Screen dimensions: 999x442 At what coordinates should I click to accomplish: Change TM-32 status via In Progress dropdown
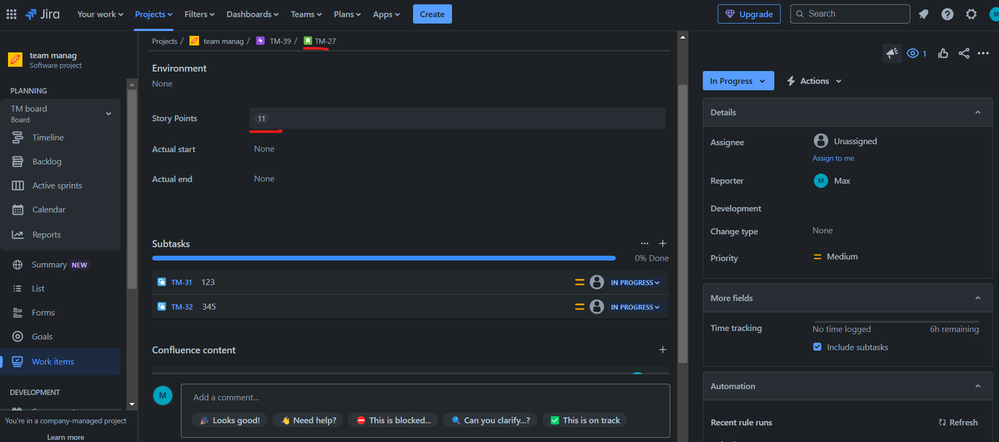pyautogui.click(x=635, y=307)
